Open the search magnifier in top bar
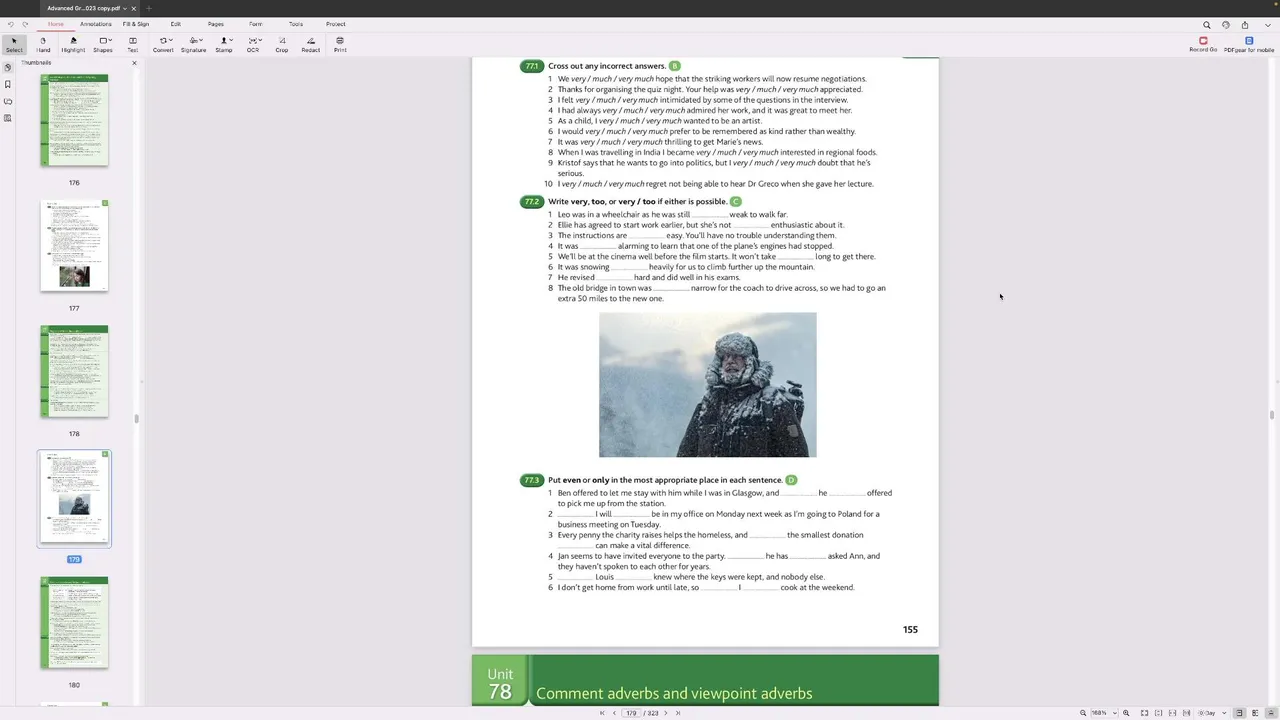Image resolution: width=1280 pixels, height=720 pixels. 1207,25
